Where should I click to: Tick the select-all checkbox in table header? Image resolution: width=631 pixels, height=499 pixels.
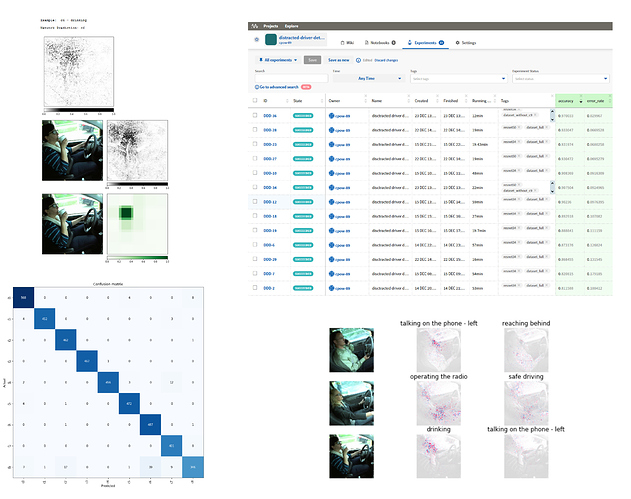(256, 101)
